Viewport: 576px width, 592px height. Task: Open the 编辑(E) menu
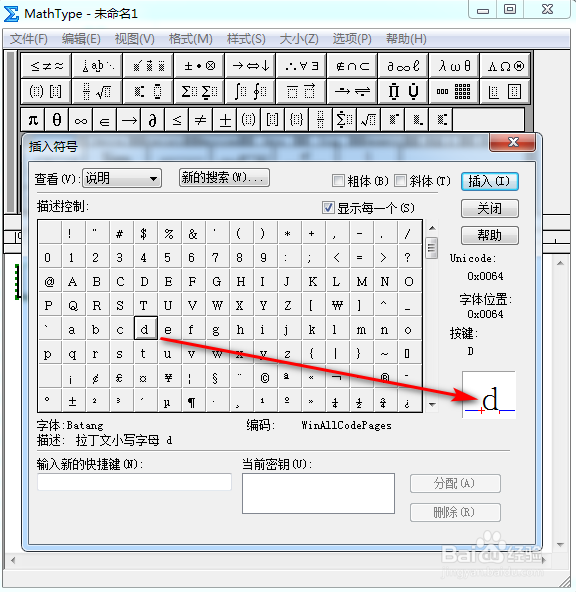(81, 39)
